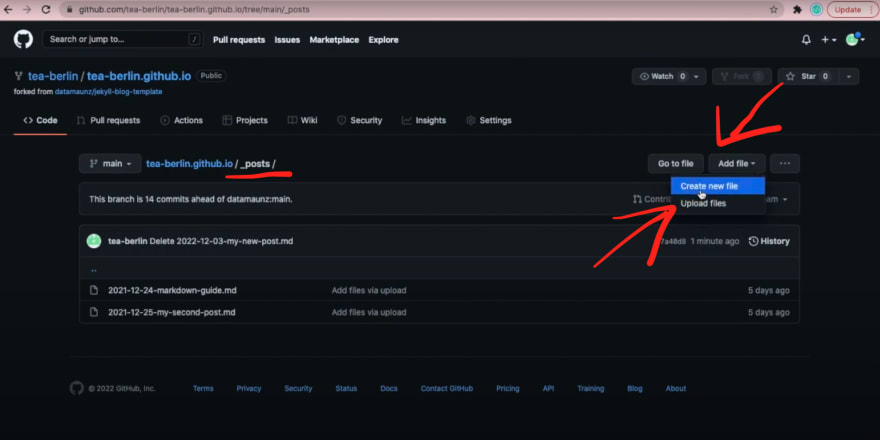
Task: Switch to the Actions tab
Action: pos(181,120)
